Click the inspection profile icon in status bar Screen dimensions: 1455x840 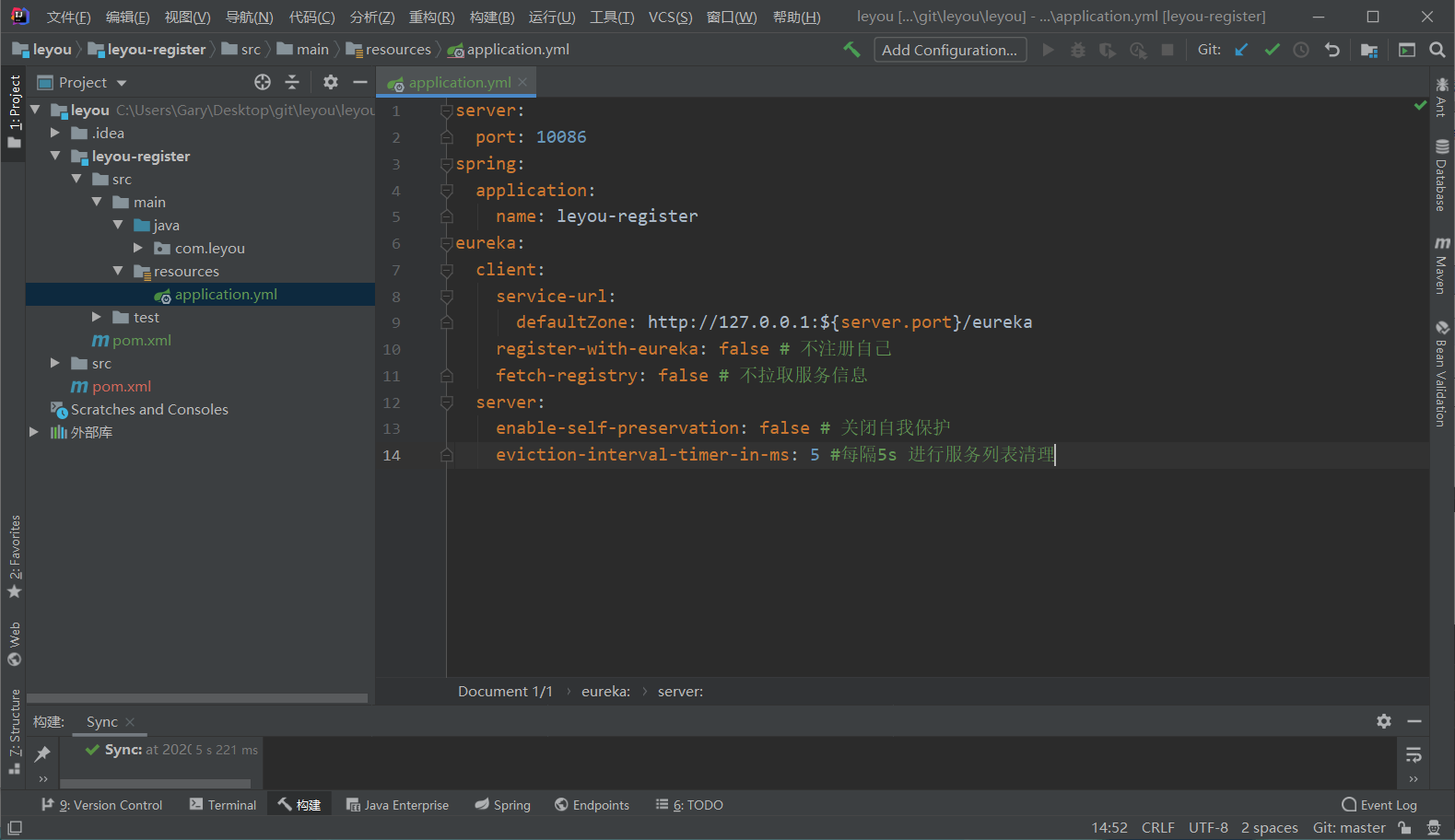(1433, 828)
